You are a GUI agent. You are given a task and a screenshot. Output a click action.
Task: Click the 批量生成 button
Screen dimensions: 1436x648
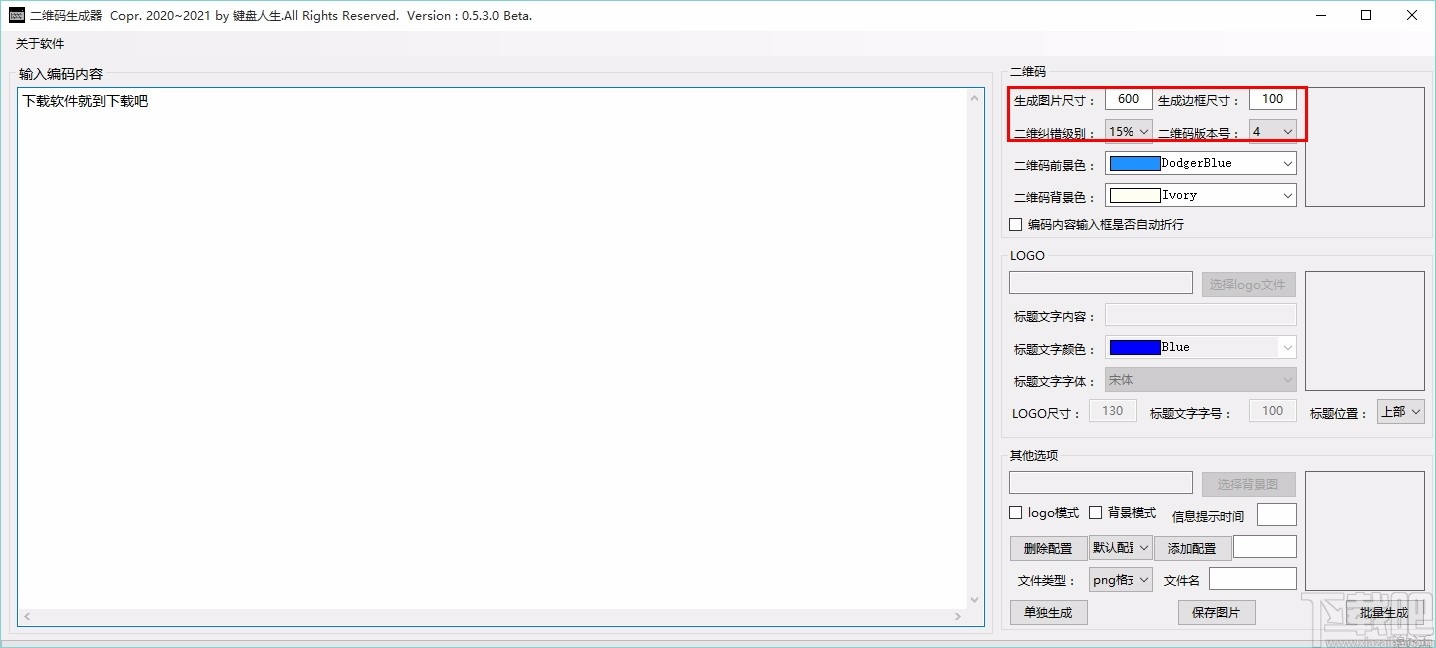coord(1384,612)
